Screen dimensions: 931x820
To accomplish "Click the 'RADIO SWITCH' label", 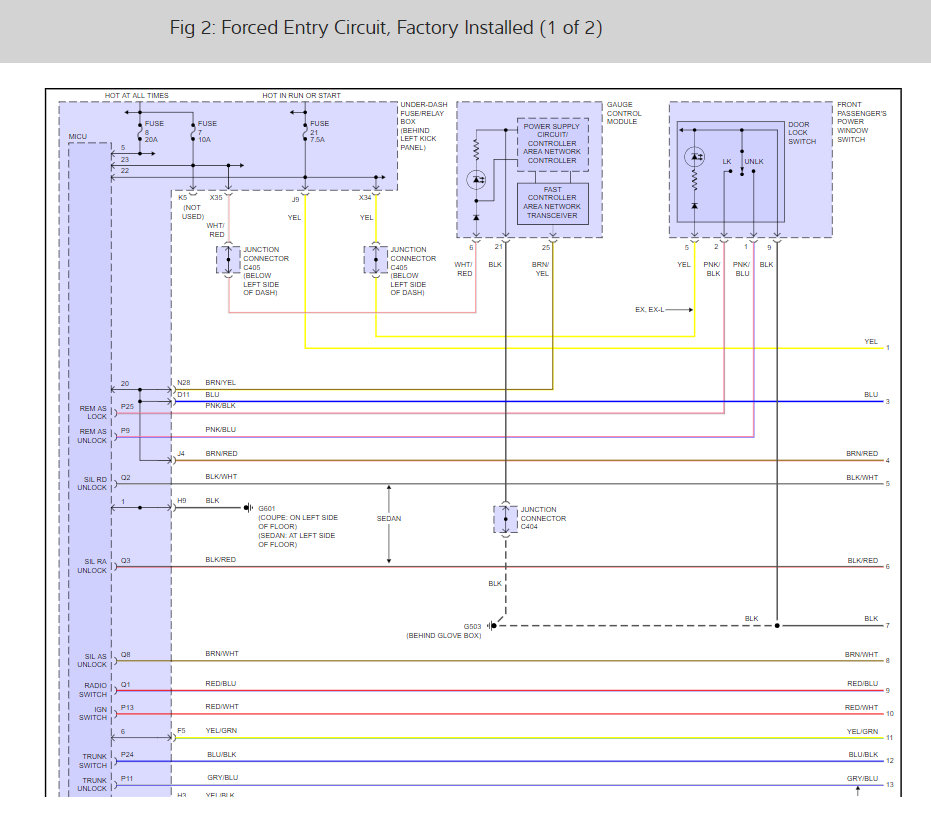I will click(94, 689).
